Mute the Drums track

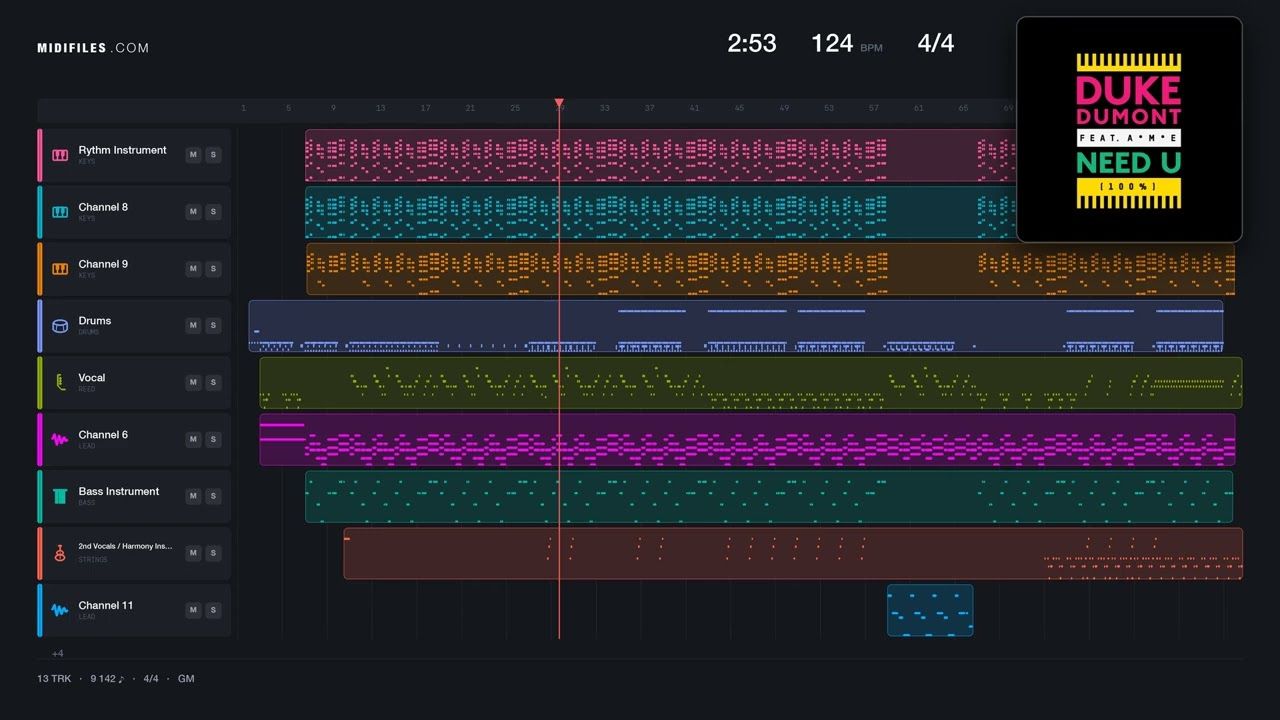coord(193,326)
